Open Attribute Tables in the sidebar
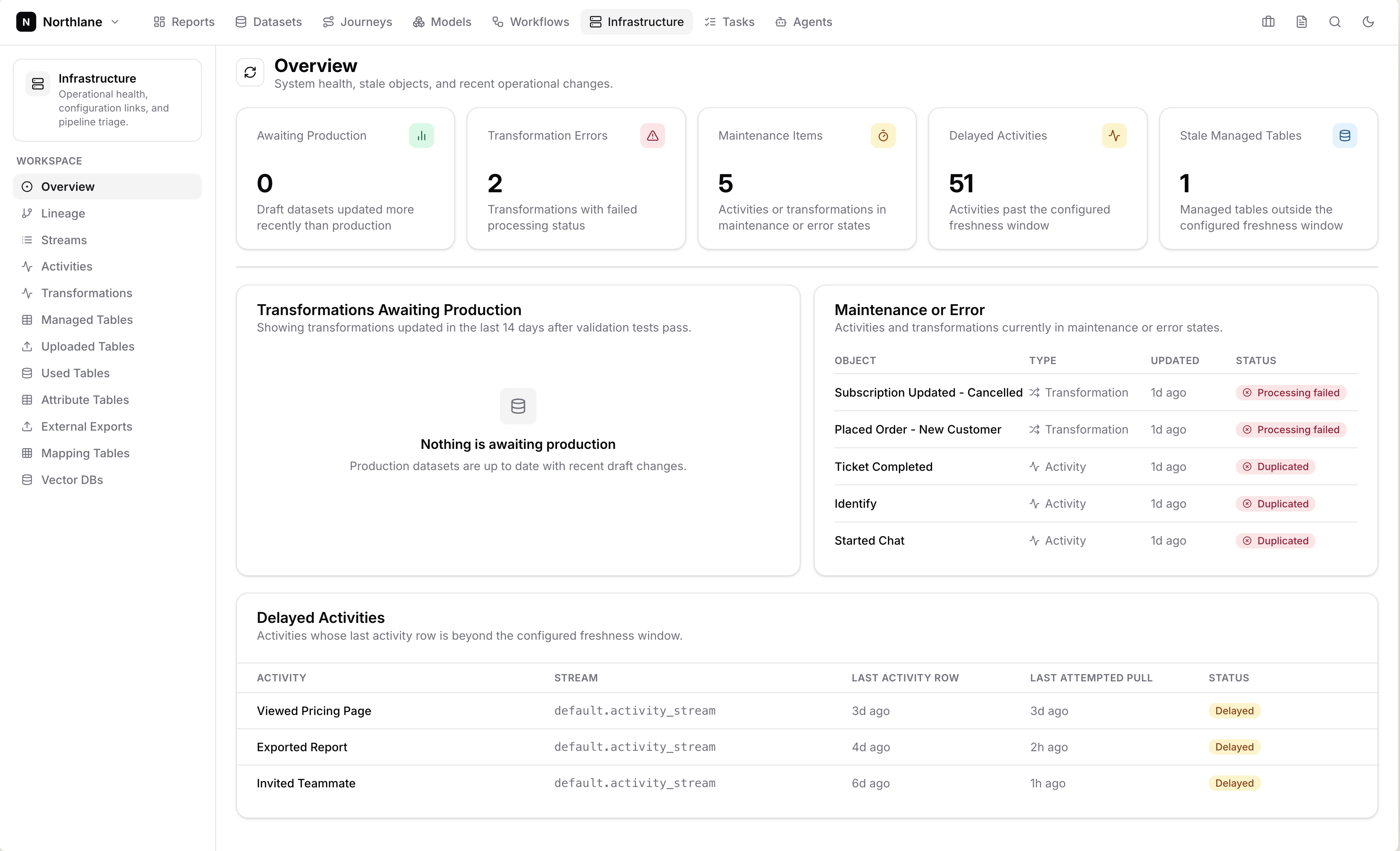The image size is (1400, 851). coord(107,400)
